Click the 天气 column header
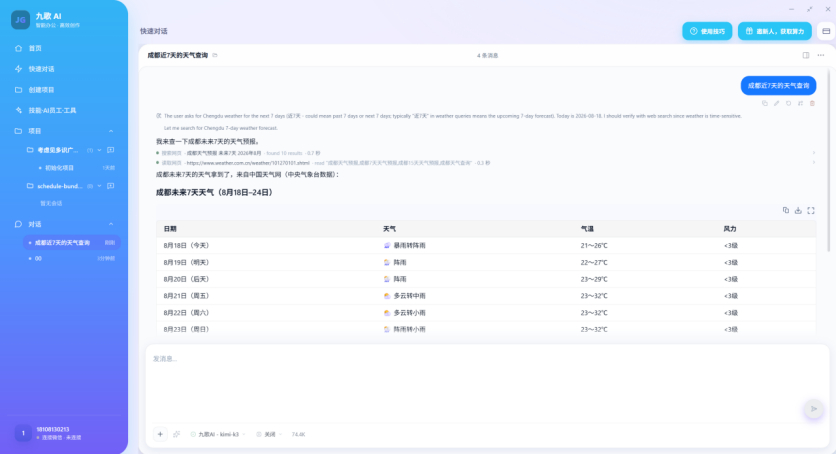 389,229
